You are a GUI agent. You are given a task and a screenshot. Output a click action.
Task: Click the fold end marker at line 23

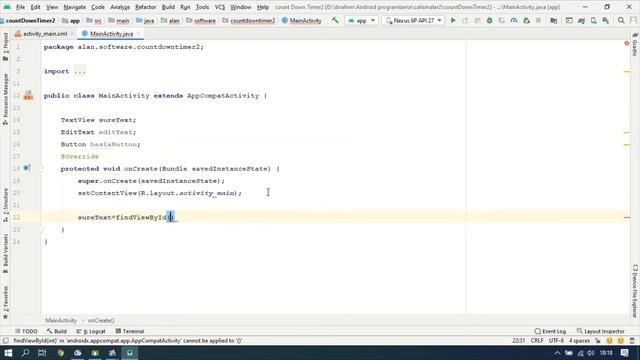(x=41, y=229)
